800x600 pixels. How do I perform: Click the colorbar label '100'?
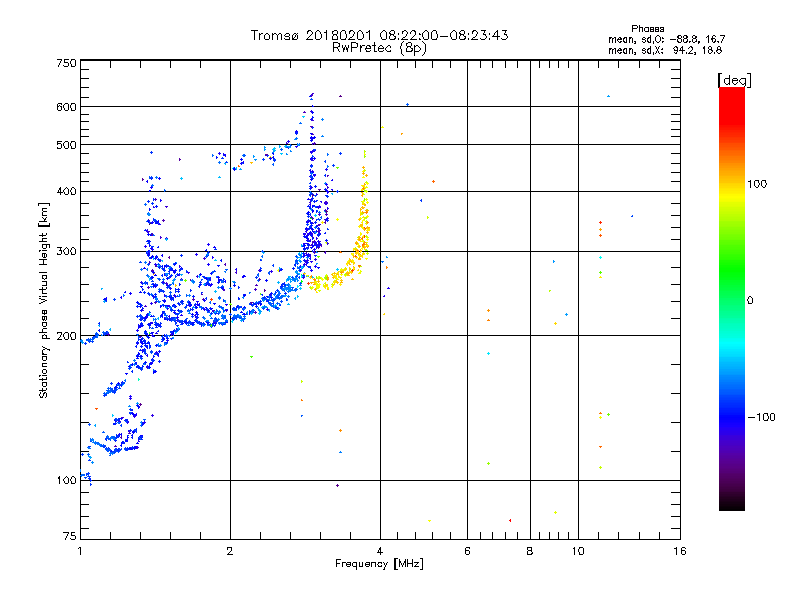coord(757,184)
